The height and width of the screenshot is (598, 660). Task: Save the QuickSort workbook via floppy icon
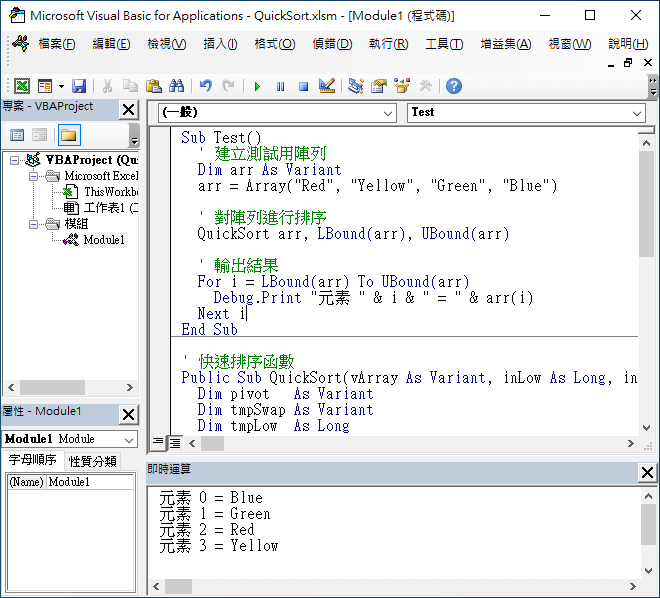79,86
